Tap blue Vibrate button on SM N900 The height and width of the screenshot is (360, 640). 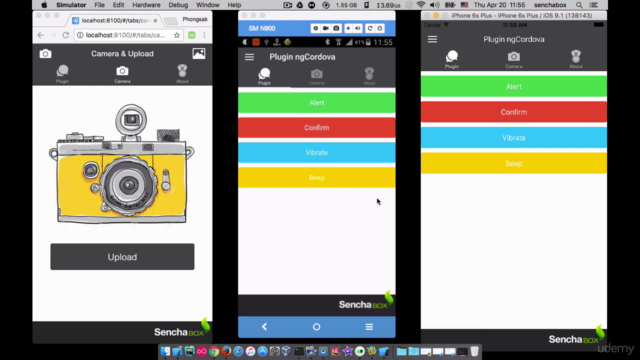point(317,153)
